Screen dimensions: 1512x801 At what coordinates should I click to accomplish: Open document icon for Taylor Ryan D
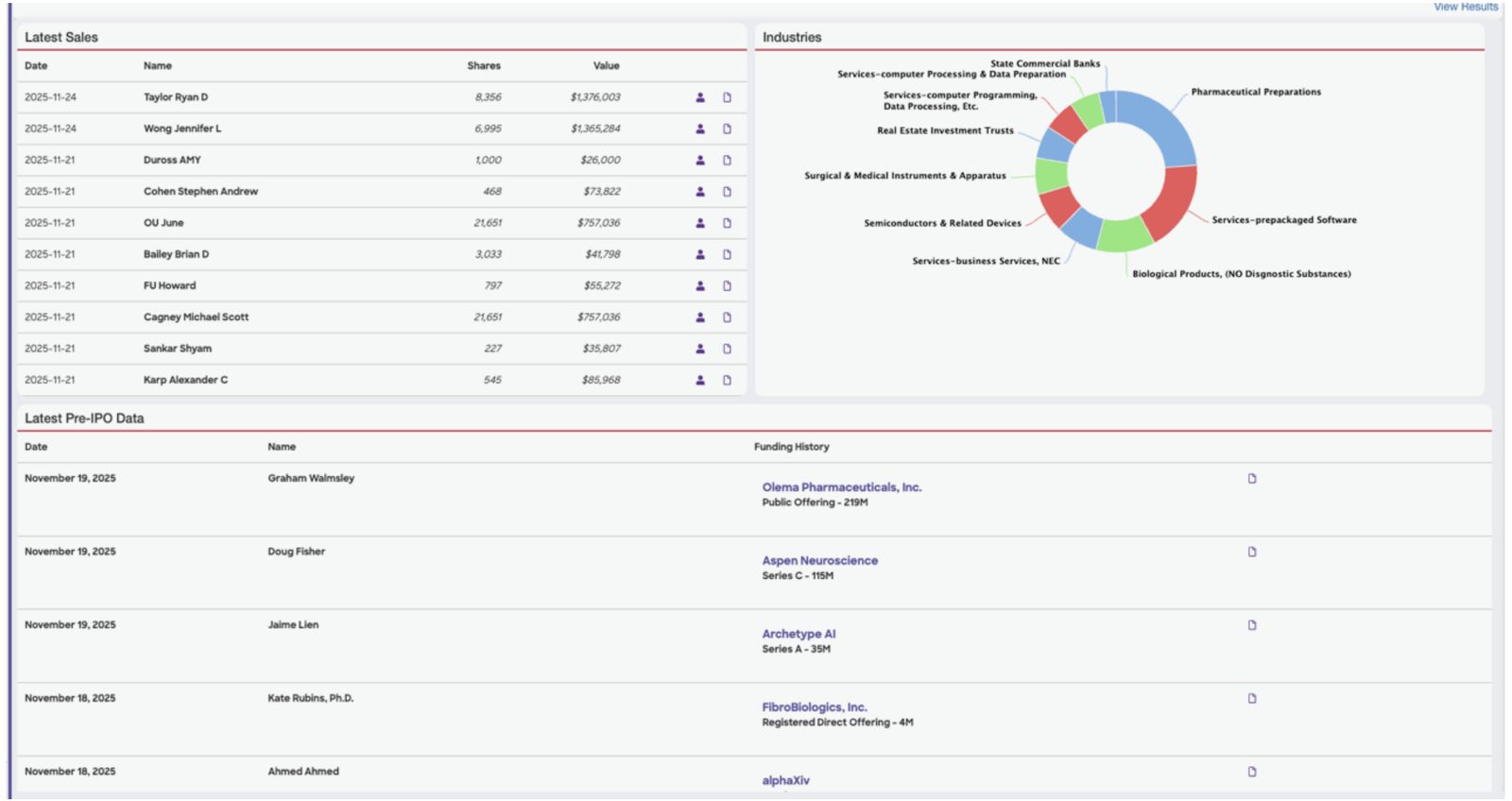point(727,97)
